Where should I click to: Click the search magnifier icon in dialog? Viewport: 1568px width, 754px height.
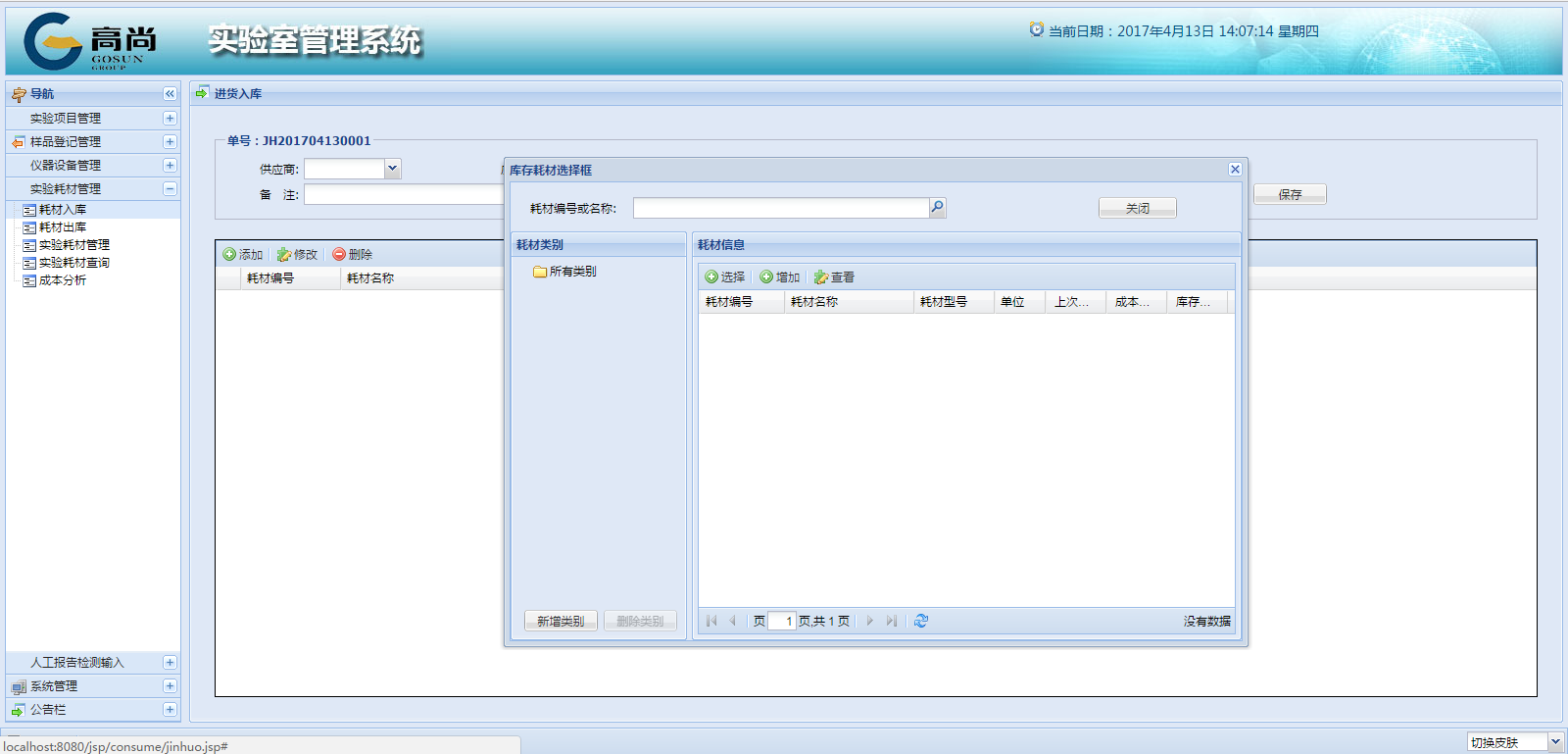coord(937,207)
